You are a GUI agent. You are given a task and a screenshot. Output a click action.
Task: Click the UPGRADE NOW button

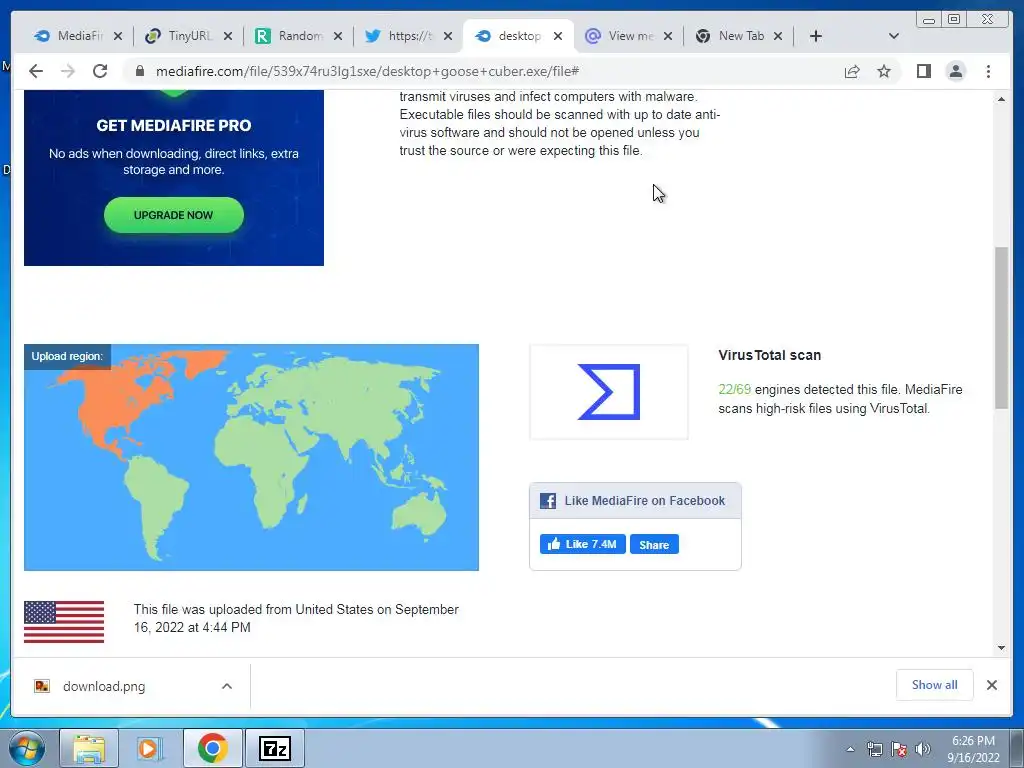[x=174, y=215]
